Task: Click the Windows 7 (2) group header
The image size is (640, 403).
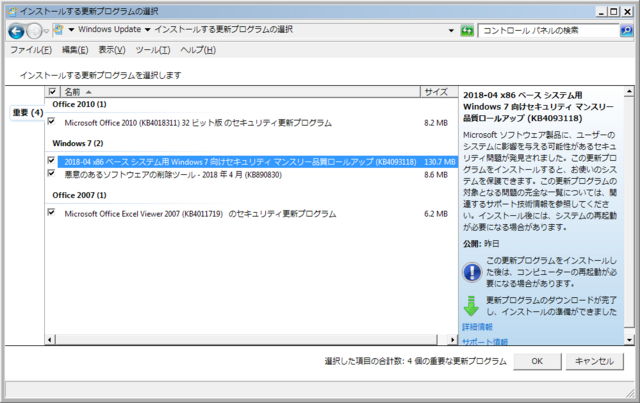Action: pyautogui.click(x=78, y=143)
